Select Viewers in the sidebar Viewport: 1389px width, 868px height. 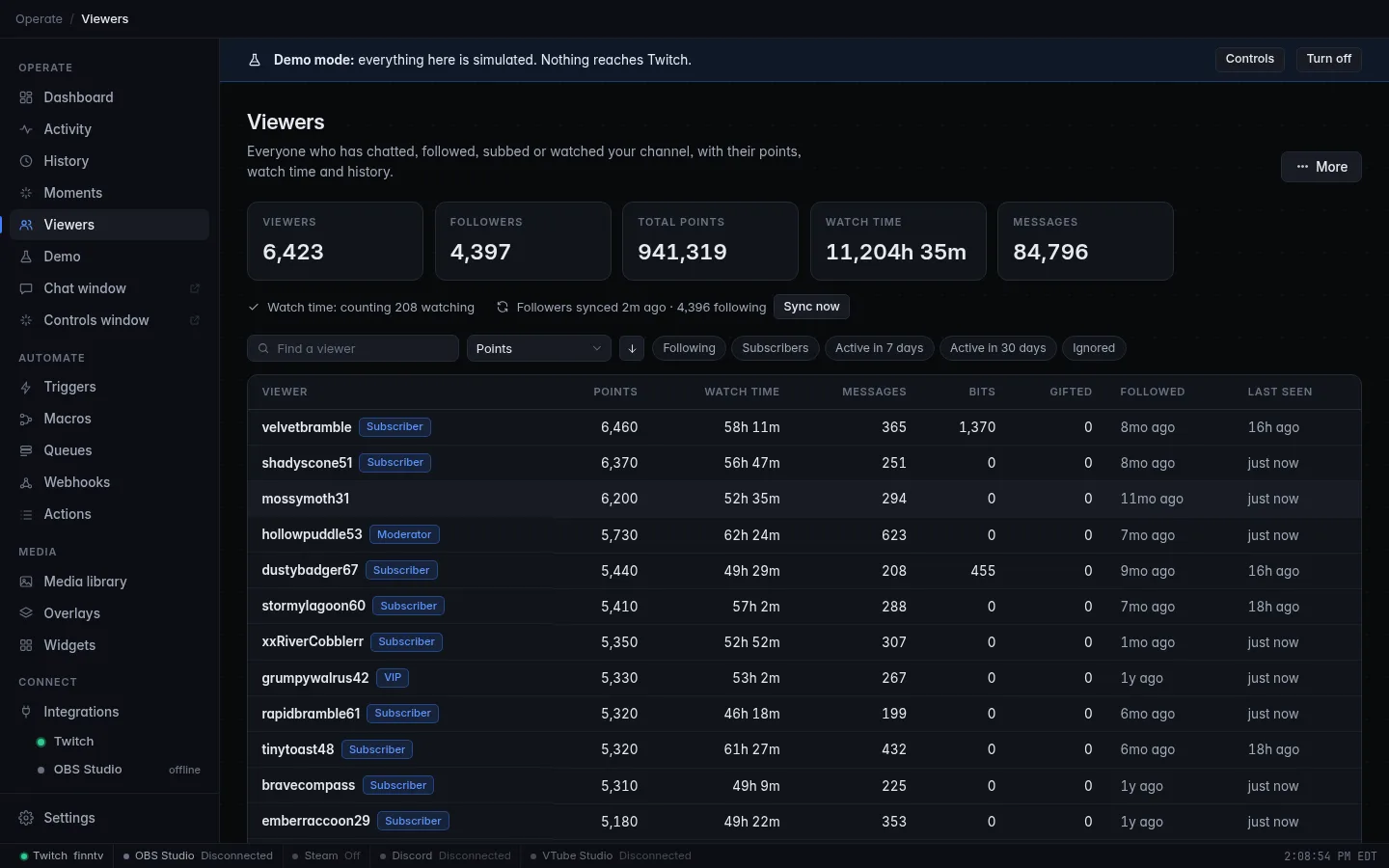109,225
